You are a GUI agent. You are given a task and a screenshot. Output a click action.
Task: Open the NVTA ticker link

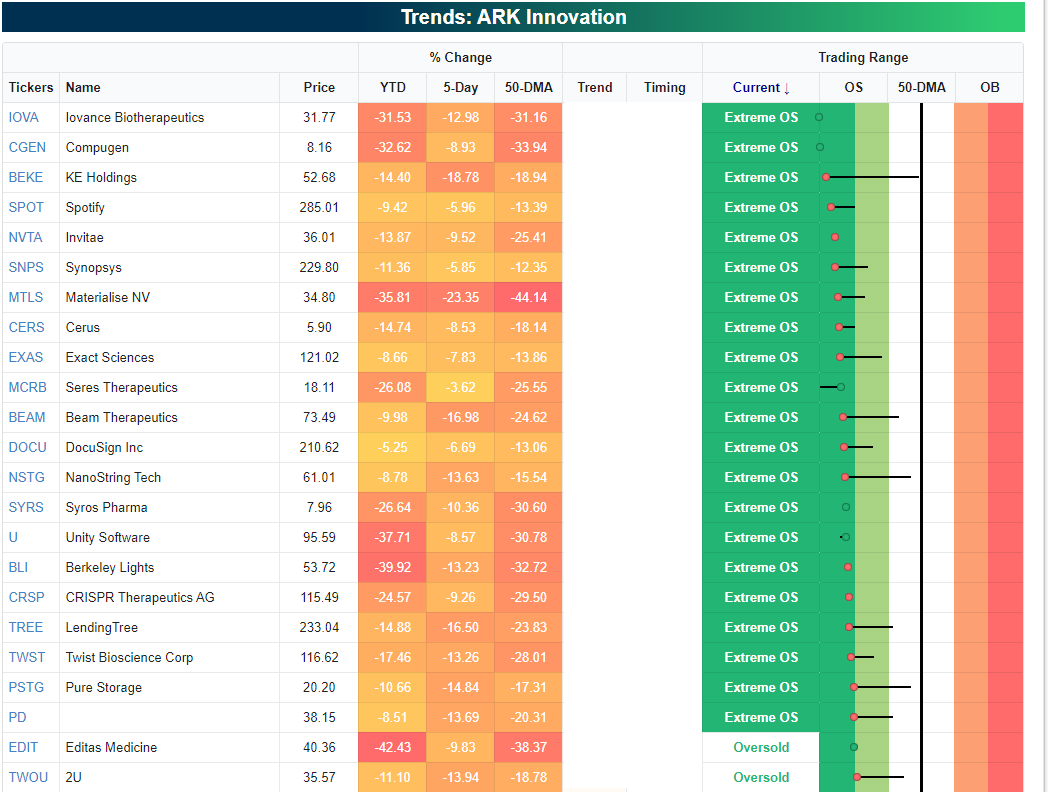(25, 238)
